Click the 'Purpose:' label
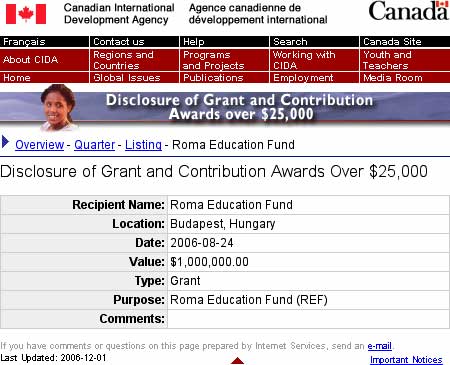The height and width of the screenshot is (365, 450). [139, 300]
